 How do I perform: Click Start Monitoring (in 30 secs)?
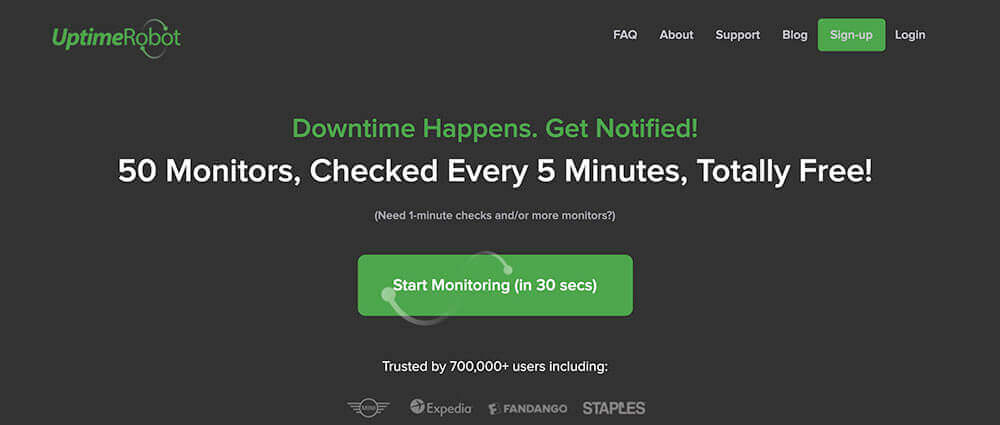click(x=495, y=285)
